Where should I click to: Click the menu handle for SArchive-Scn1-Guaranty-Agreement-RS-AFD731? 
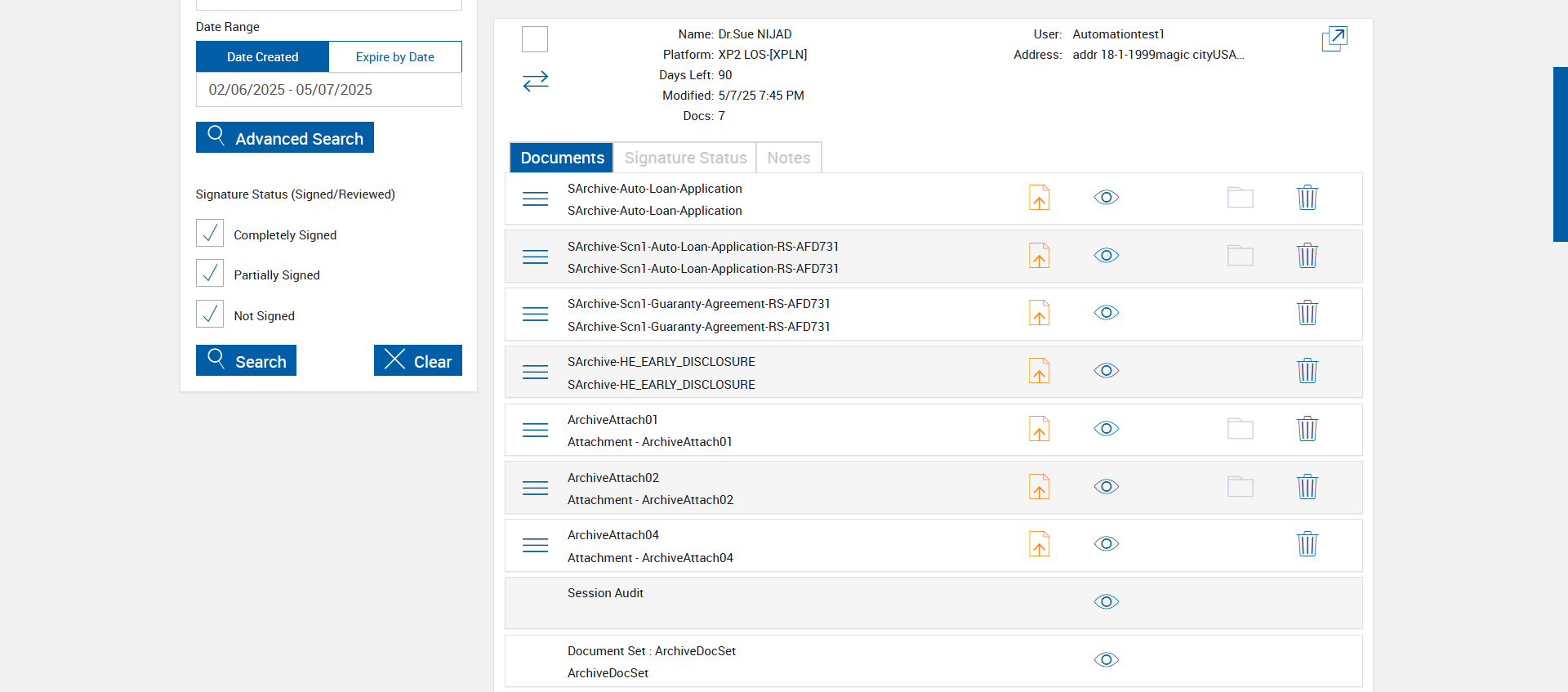535,314
